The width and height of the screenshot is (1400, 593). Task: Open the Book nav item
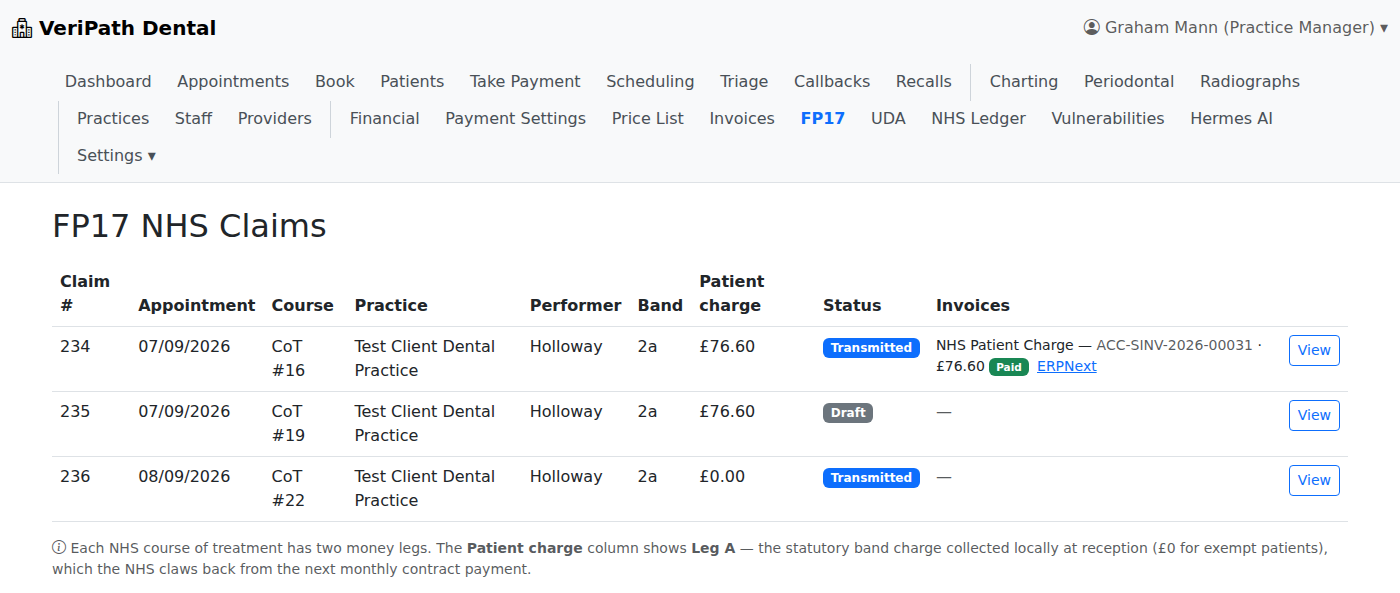335,81
